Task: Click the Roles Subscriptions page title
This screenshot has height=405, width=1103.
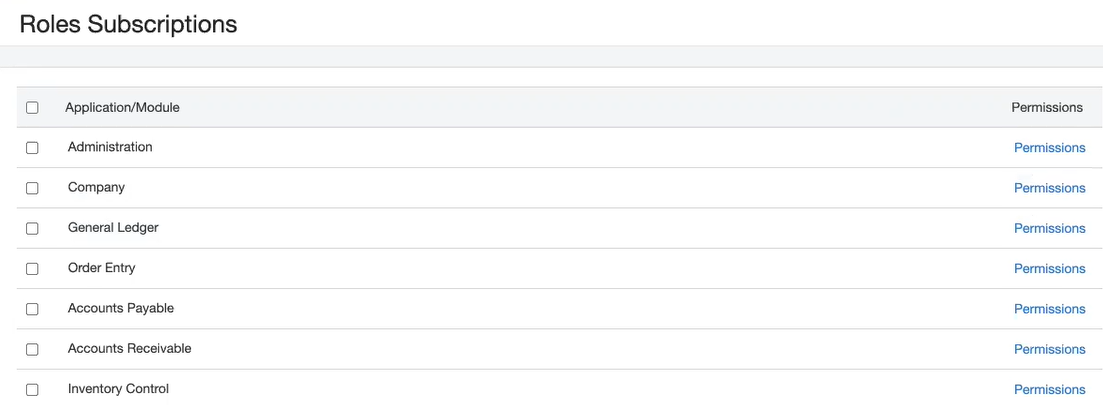Action: [128, 24]
